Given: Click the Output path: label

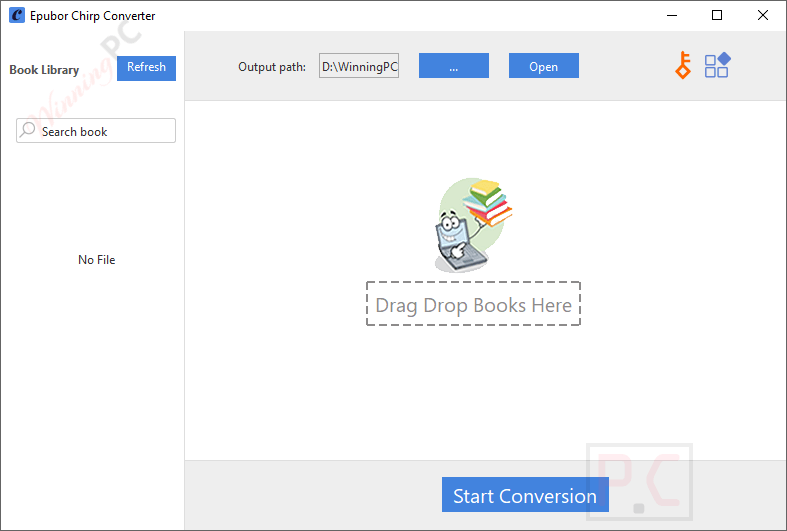Looking at the screenshot, I should pos(272,67).
